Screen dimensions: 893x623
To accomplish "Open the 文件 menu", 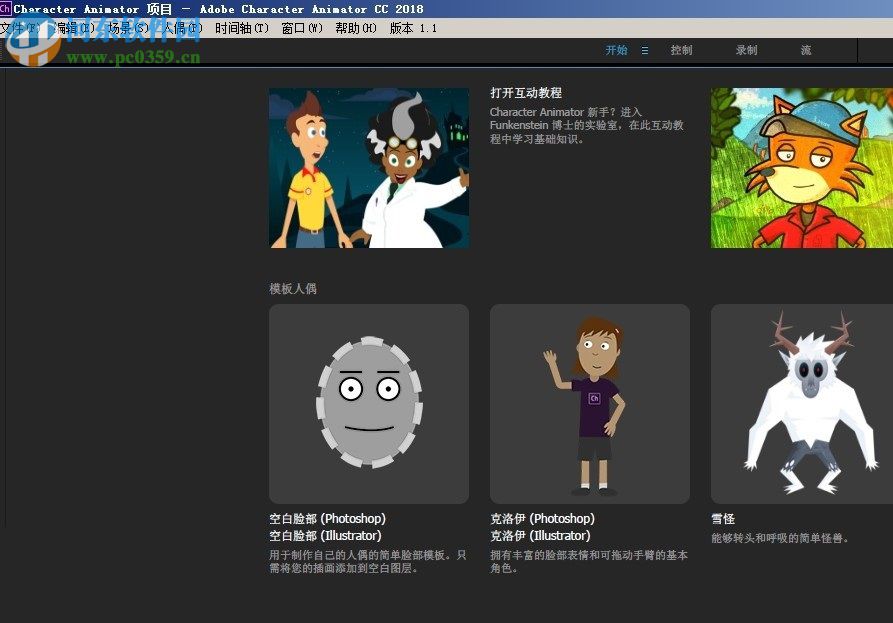I will (x=14, y=28).
